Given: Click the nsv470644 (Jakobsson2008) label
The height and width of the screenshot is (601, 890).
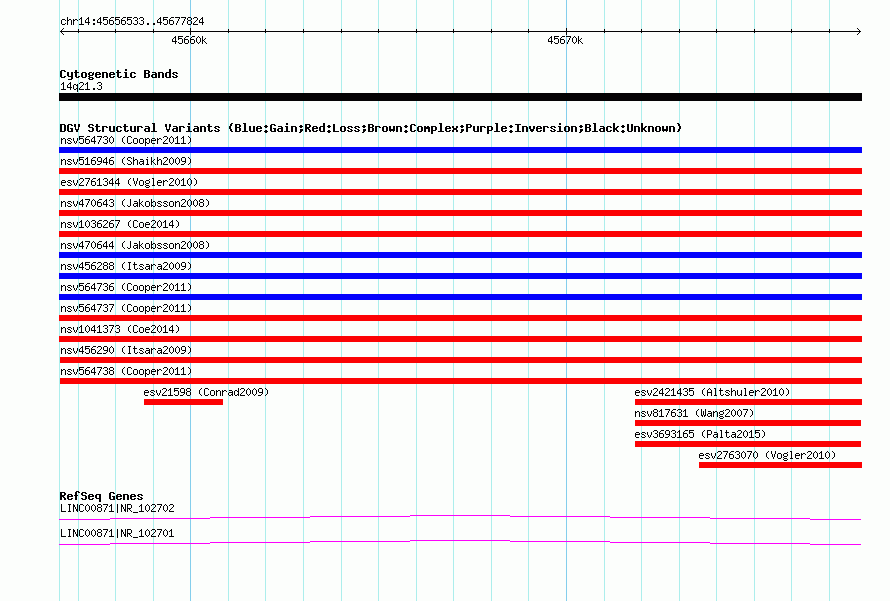Looking at the screenshot, I should (135, 245).
